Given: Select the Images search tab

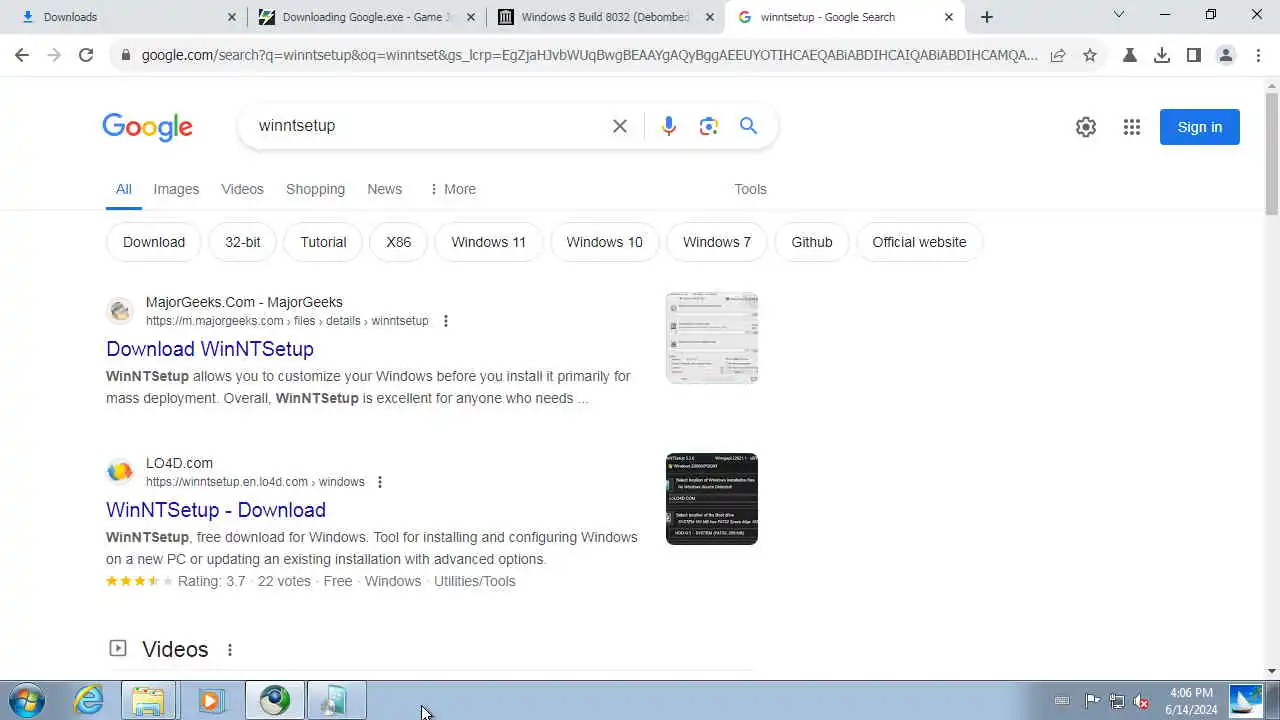Looking at the screenshot, I should point(176,189).
